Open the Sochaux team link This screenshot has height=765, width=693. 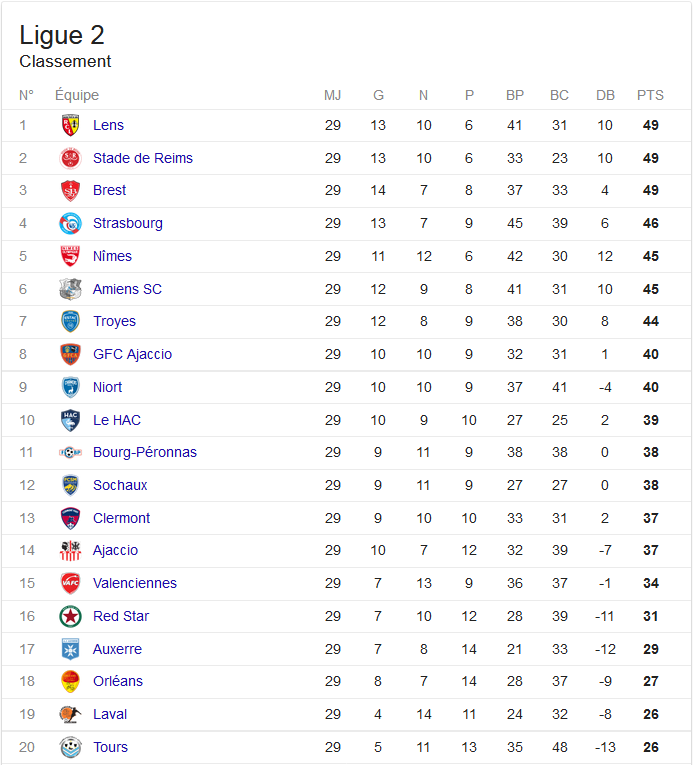coord(120,485)
